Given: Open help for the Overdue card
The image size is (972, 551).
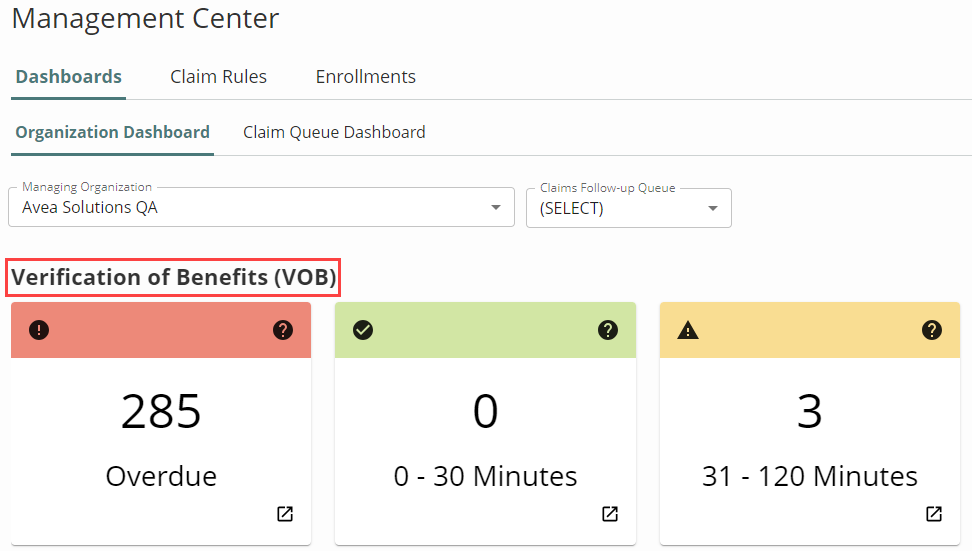Looking at the screenshot, I should (x=283, y=330).
